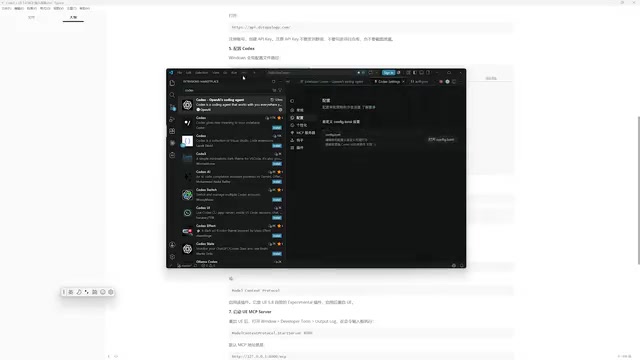
Task: Click the Model Context Protocol code block
Action: [371, 291]
